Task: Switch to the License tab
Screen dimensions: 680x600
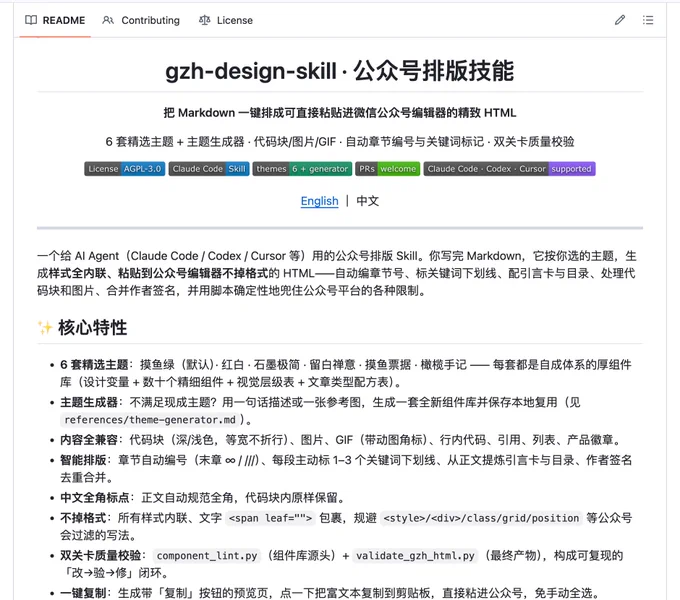Action: pos(226,20)
